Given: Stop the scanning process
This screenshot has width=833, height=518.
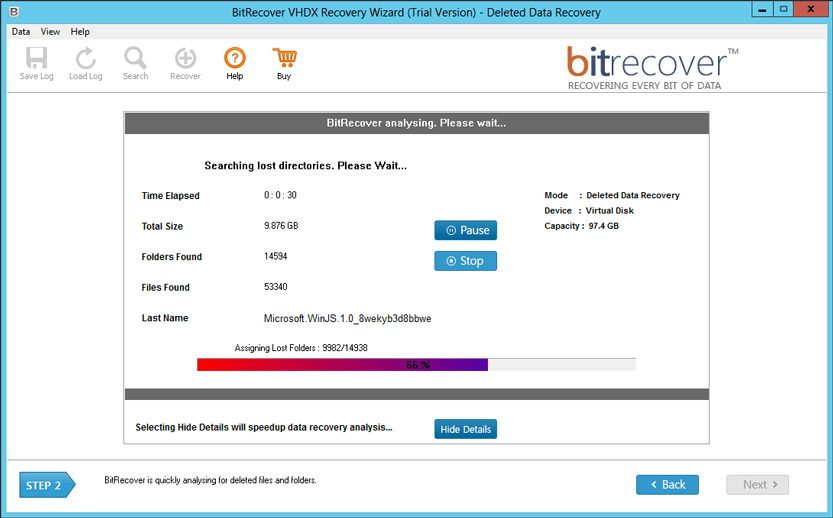Looking at the screenshot, I should [465, 261].
